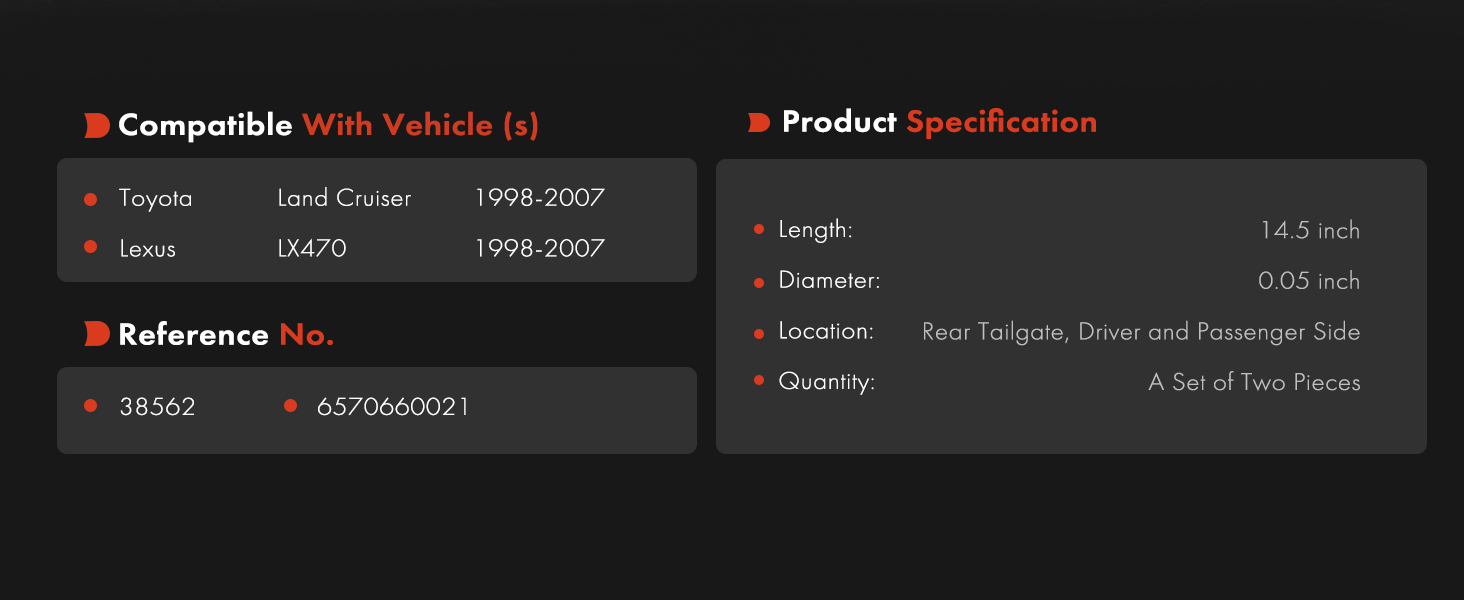Click the red icon beside Compatible heading
This screenshot has width=1464, height=600.
pyautogui.click(x=97, y=126)
